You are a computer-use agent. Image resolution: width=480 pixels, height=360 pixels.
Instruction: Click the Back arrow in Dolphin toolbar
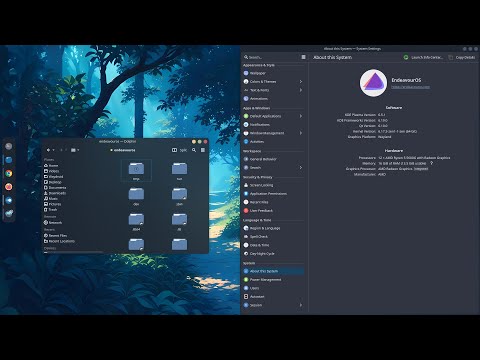48,150
